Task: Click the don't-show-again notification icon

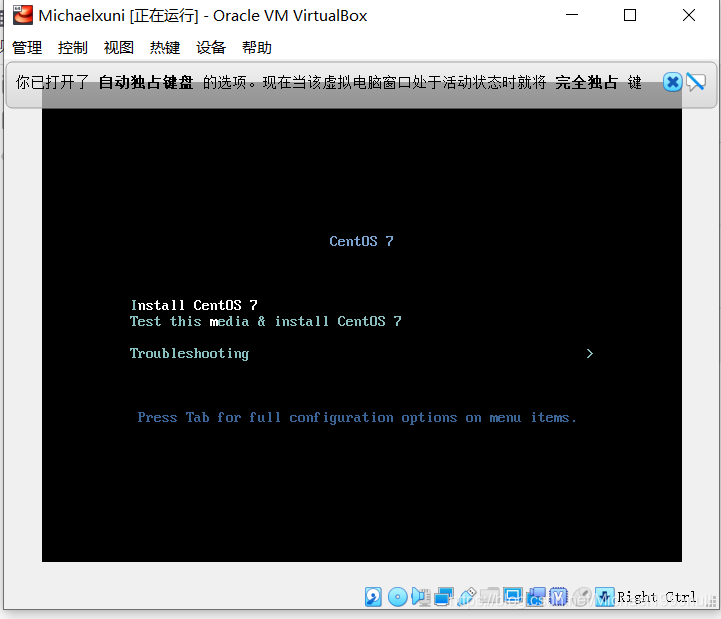Action: tap(695, 82)
